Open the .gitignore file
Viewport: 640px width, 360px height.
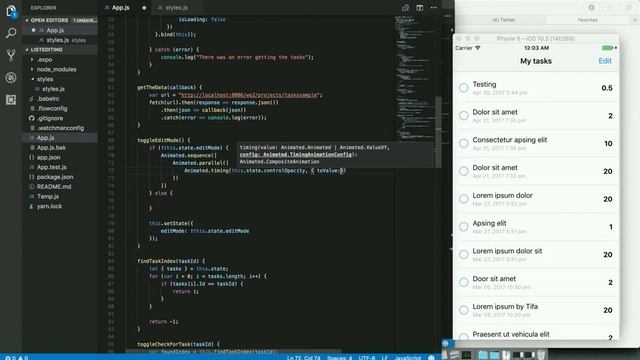(x=50, y=118)
